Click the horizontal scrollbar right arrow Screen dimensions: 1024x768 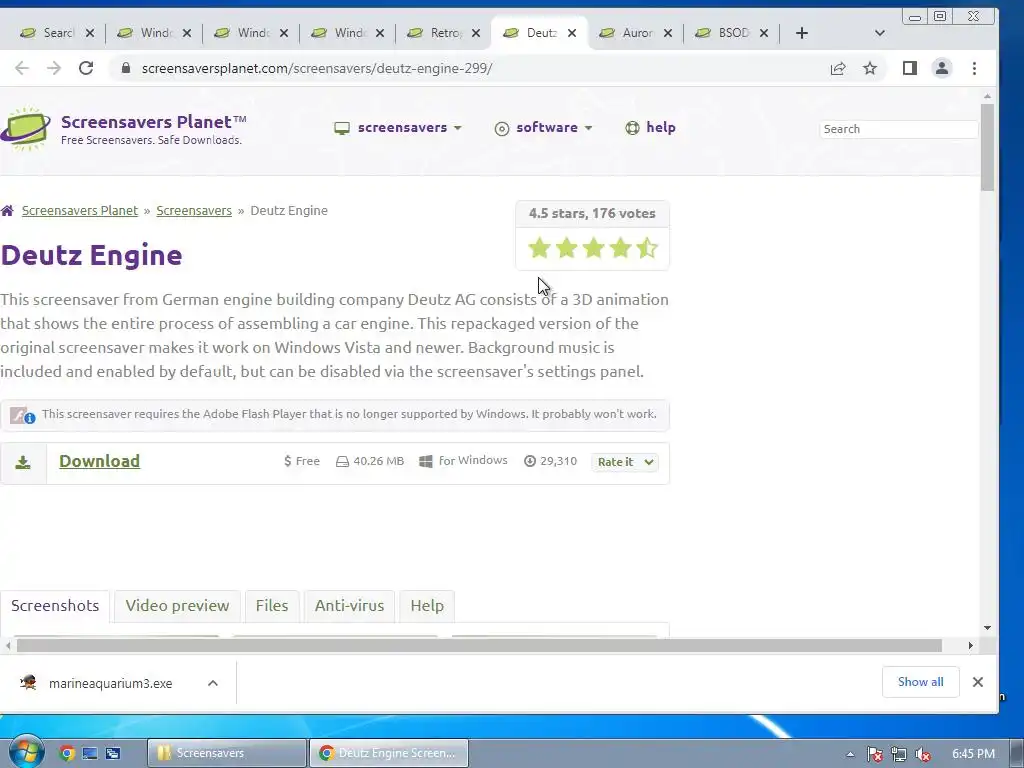pos(971,646)
